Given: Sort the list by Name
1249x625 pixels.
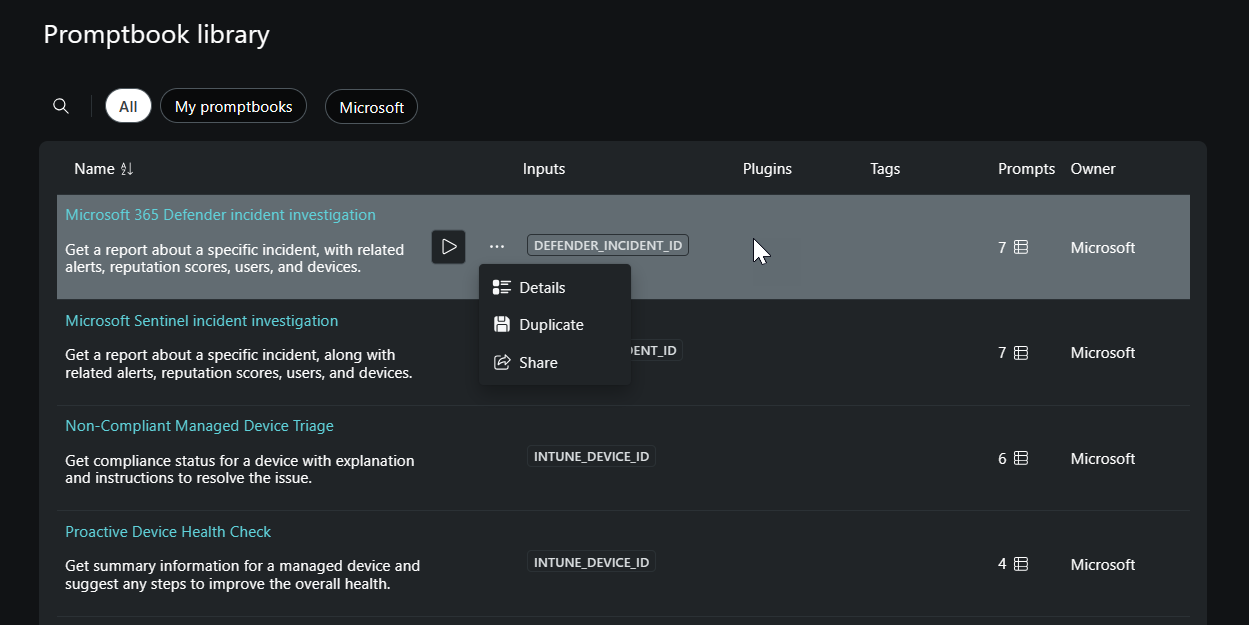Looking at the screenshot, I should (127, 169).
